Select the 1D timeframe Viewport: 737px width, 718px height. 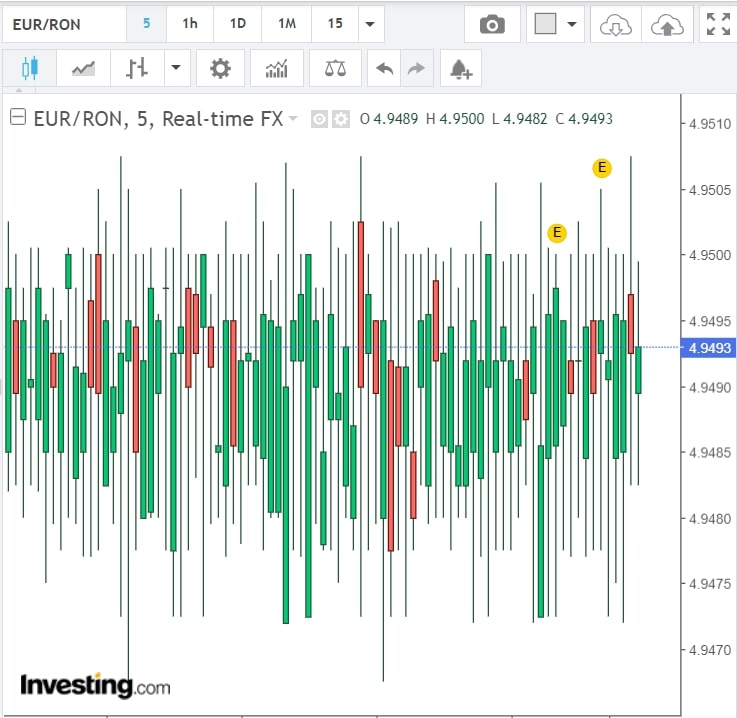tap(238, 24)
